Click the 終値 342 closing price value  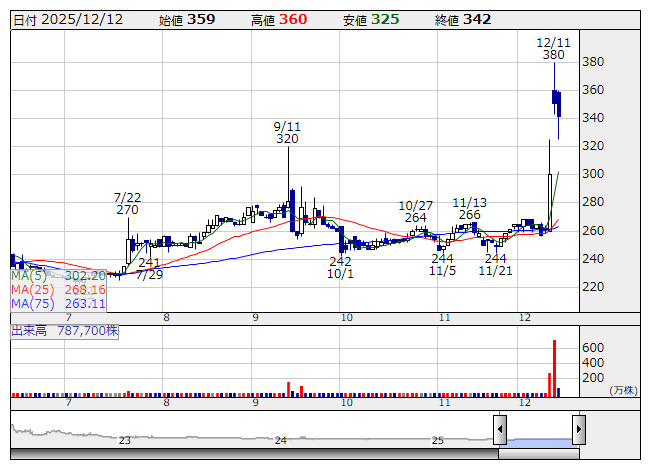point(464,20)
